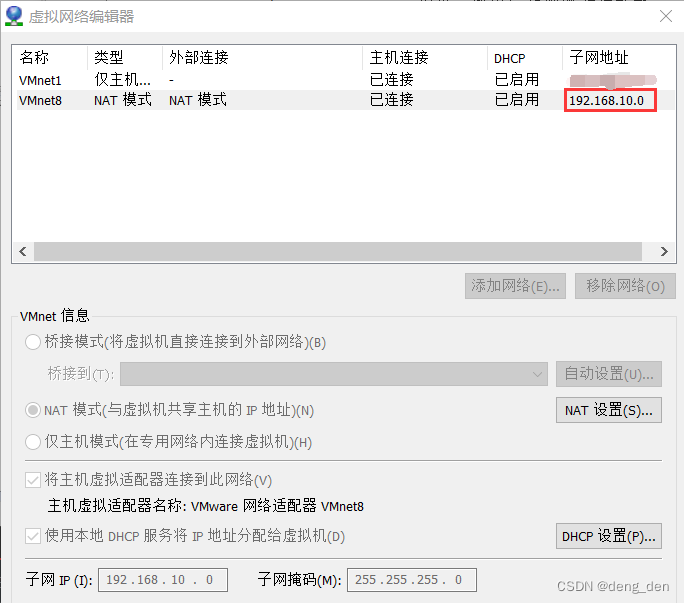Viewport: 684px width, 603px height.
Task: Click adapter name text VMware 网络适配器 VMnet8
Action: [277, 506]
